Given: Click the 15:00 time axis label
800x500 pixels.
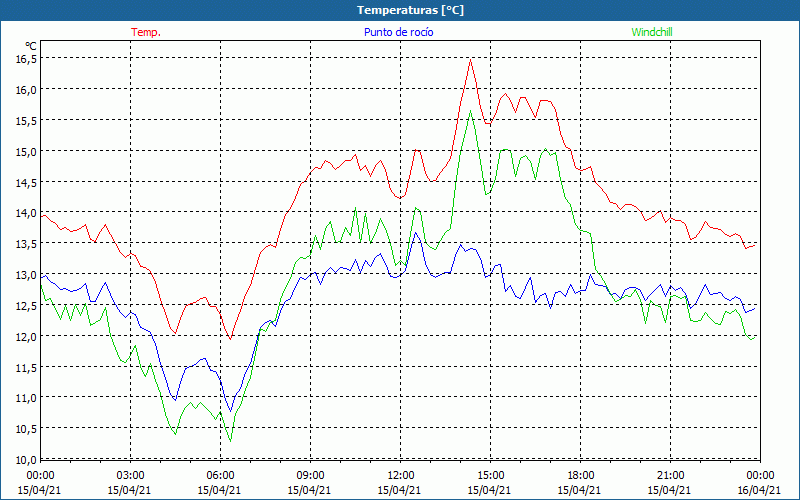Looking at the screenshot, I should (x=490, y=476).
